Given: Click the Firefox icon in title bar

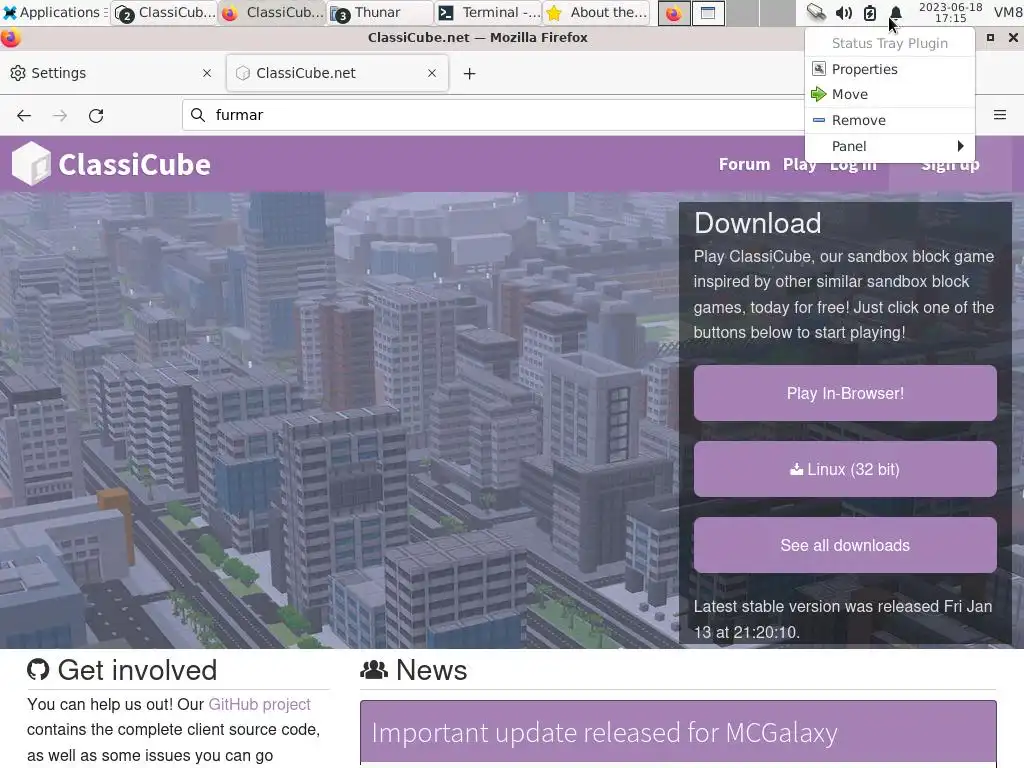Looking at the screenshot, I should pyautogui.click(x=10, y=38).
